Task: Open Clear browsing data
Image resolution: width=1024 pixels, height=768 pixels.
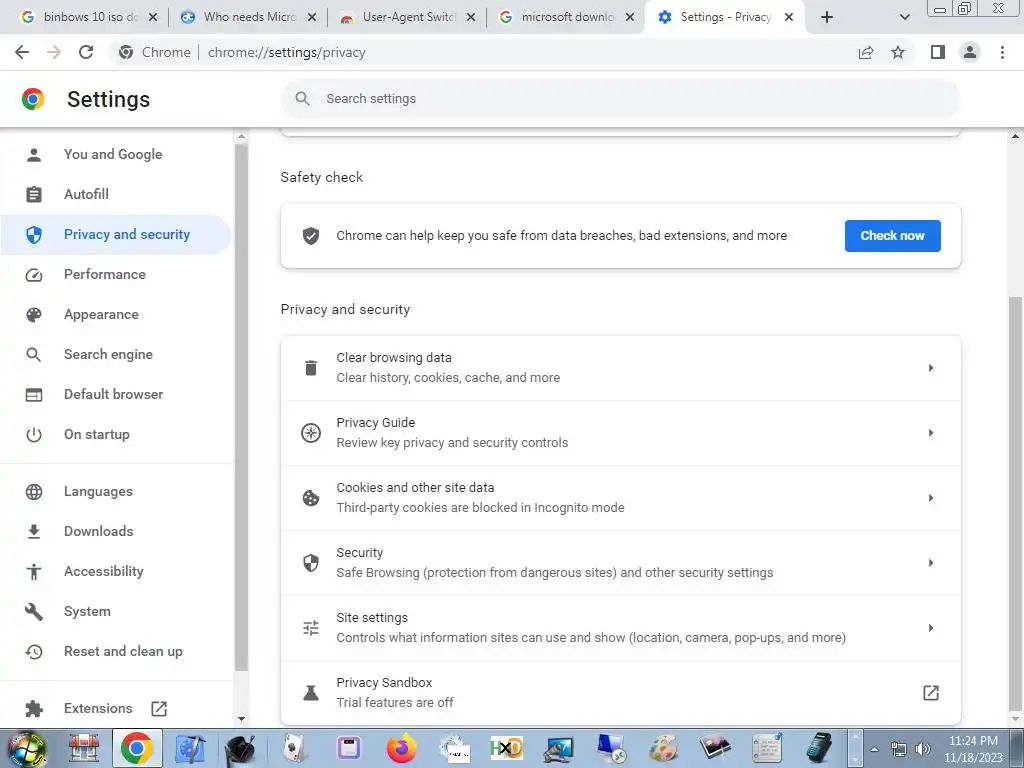Action: [x=620, y=368]
